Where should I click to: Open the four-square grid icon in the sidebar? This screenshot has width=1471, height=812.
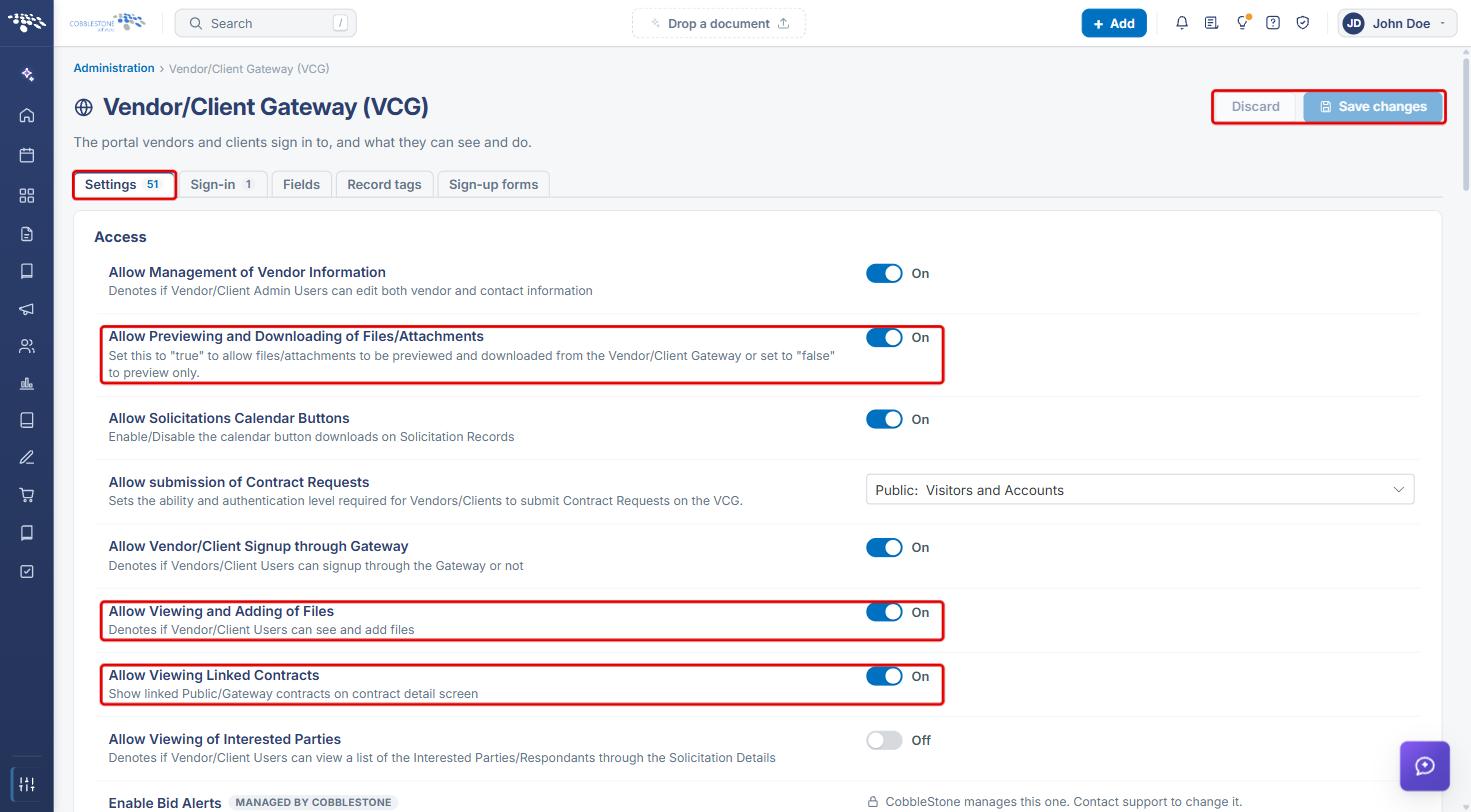click(27, 195)
